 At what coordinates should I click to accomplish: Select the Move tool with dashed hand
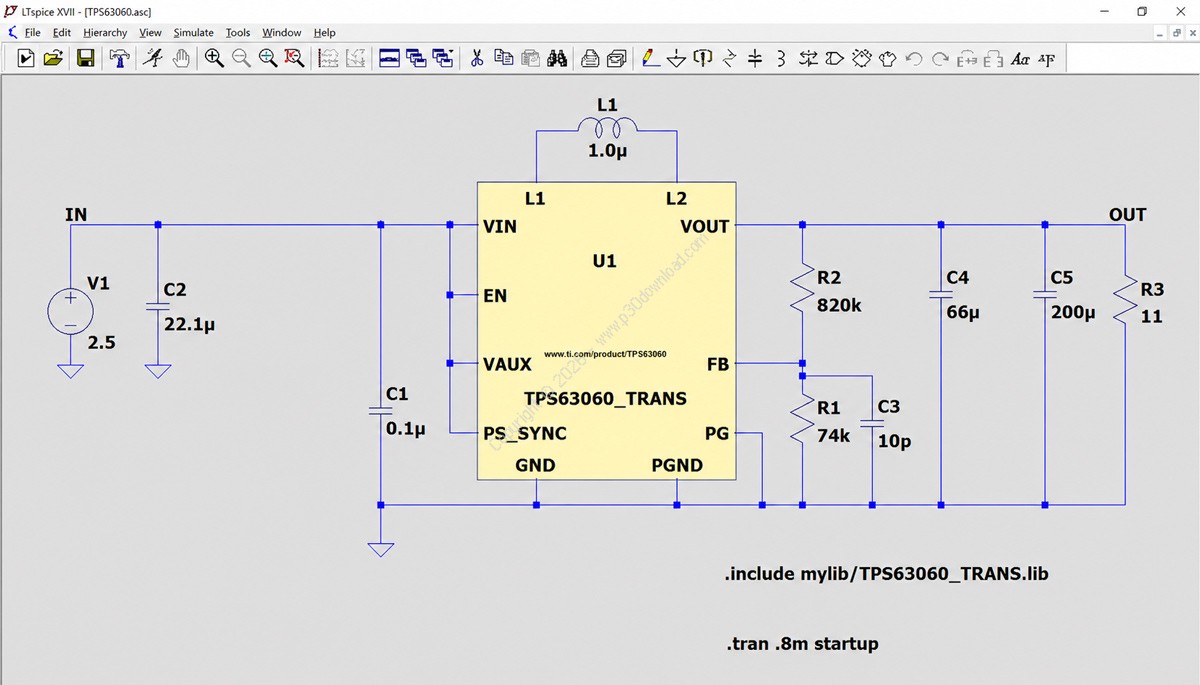point(861,59)
